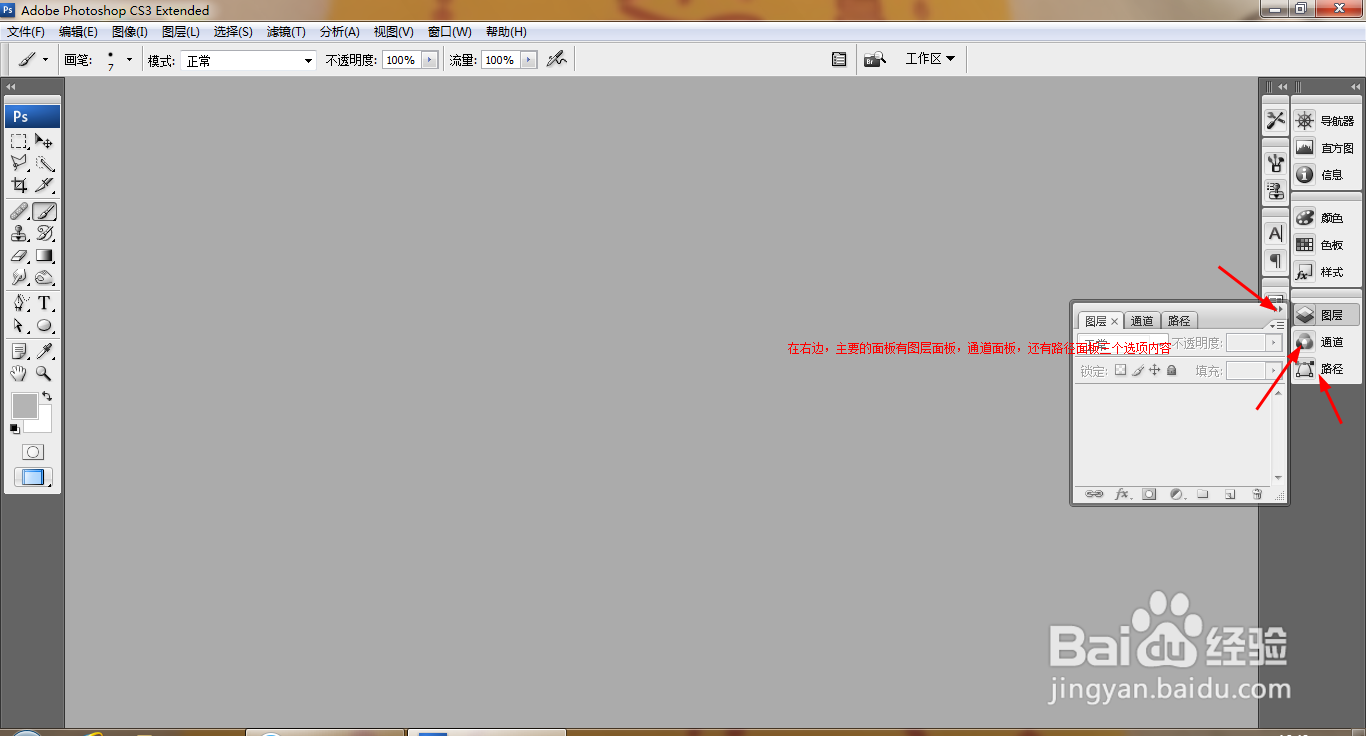Toggle the lock all icon
1366x736 pixels.
[1171, 370]
